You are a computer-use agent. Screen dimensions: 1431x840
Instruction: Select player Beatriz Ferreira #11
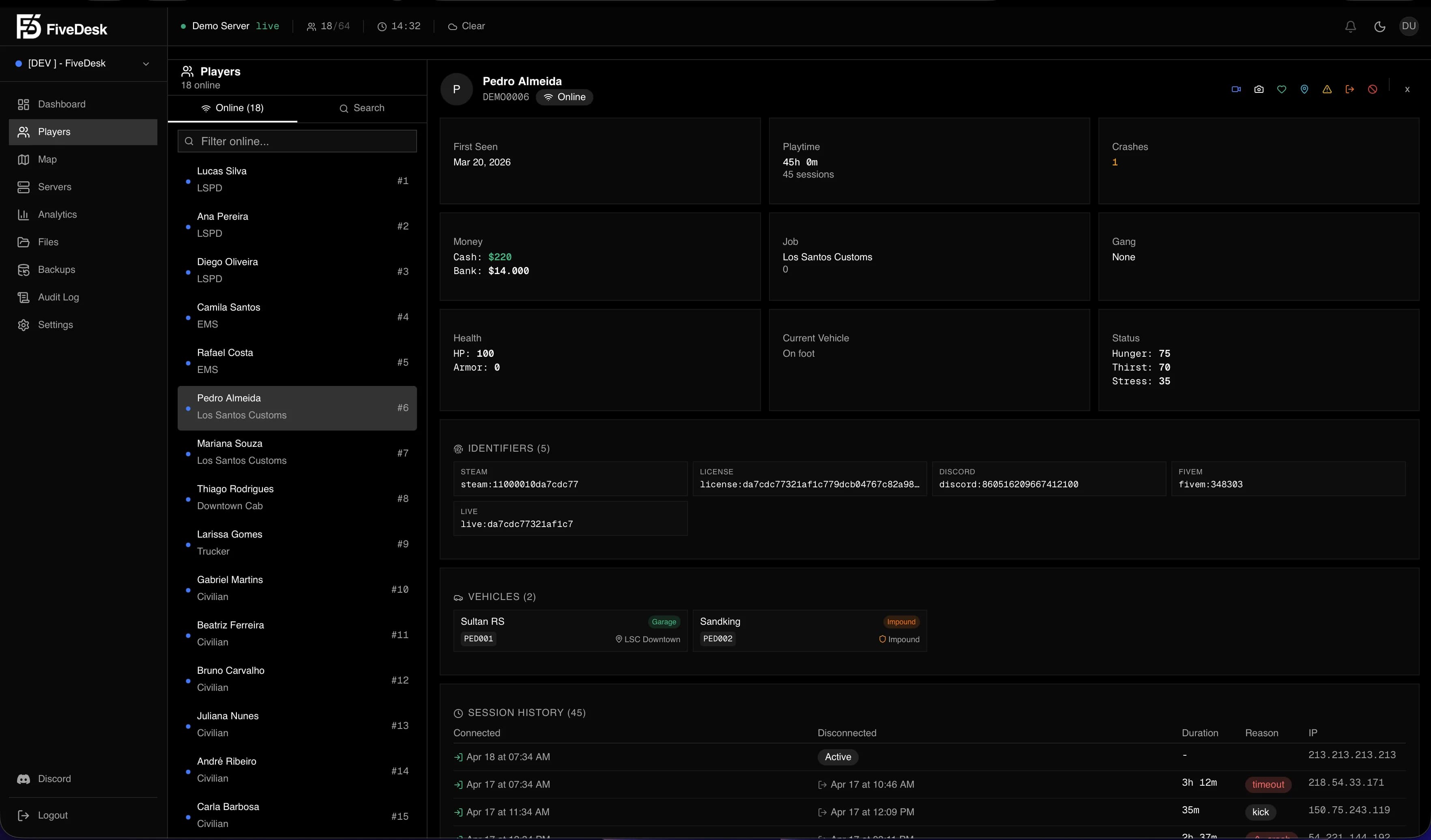pyautogui.click(x=297, y=634)
